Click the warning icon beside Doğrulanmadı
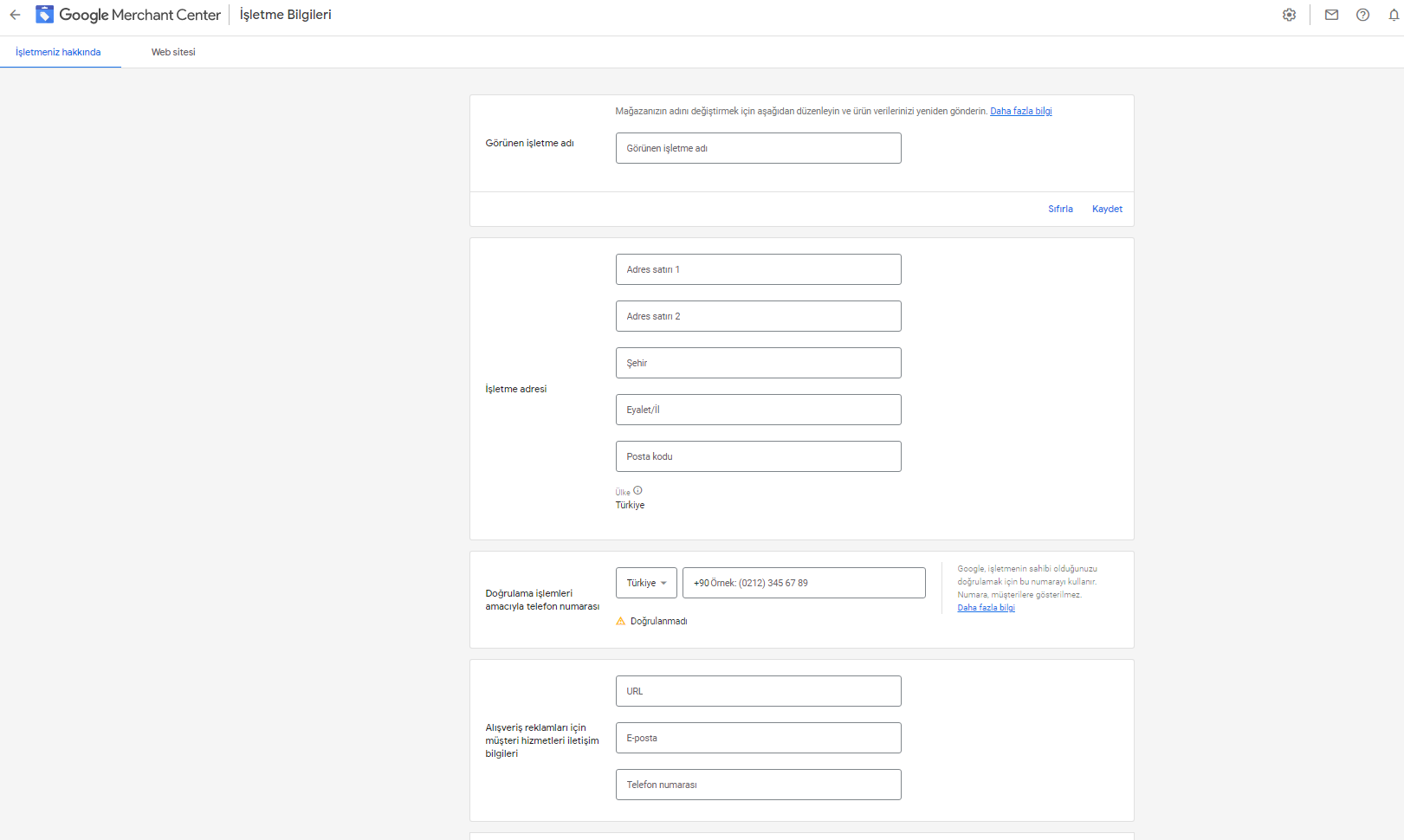The width and height of the screenshot is (1404, 840). [620, 621]
